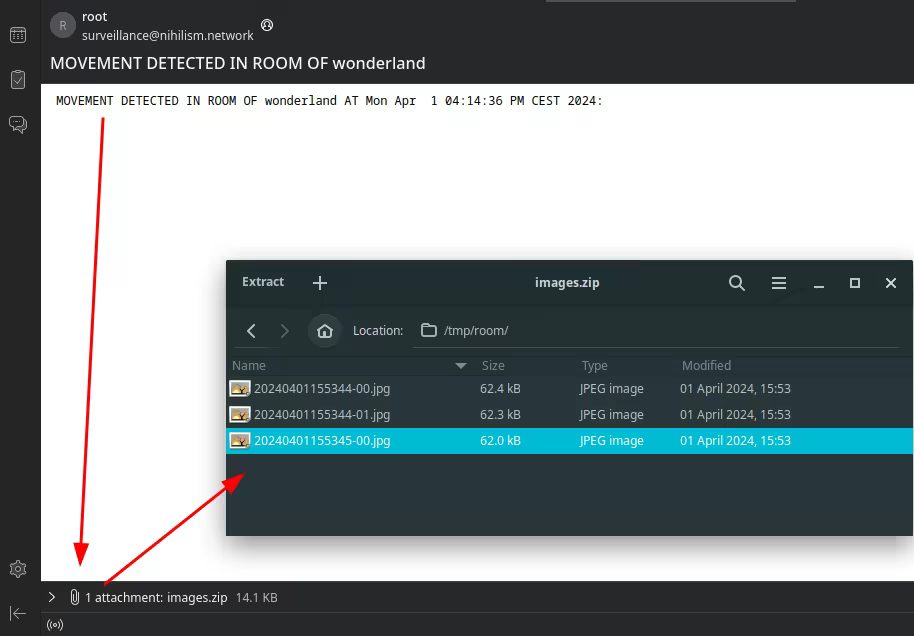Open the images.zip attachment link
Image resolution: width=914 pixels, height=636 pixels.
[x=156, y=597]
